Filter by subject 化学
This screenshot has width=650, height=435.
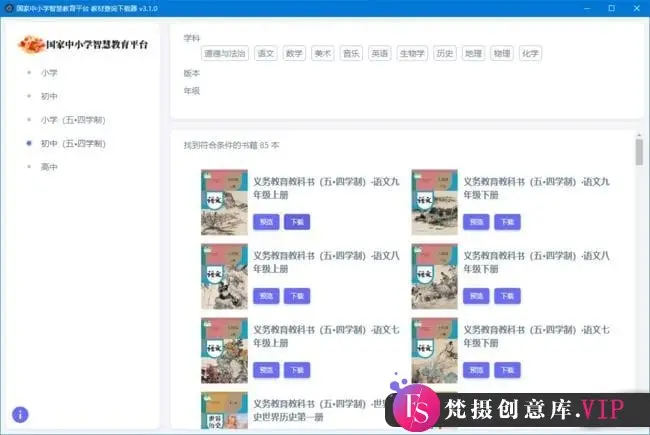tap(530, 53)
